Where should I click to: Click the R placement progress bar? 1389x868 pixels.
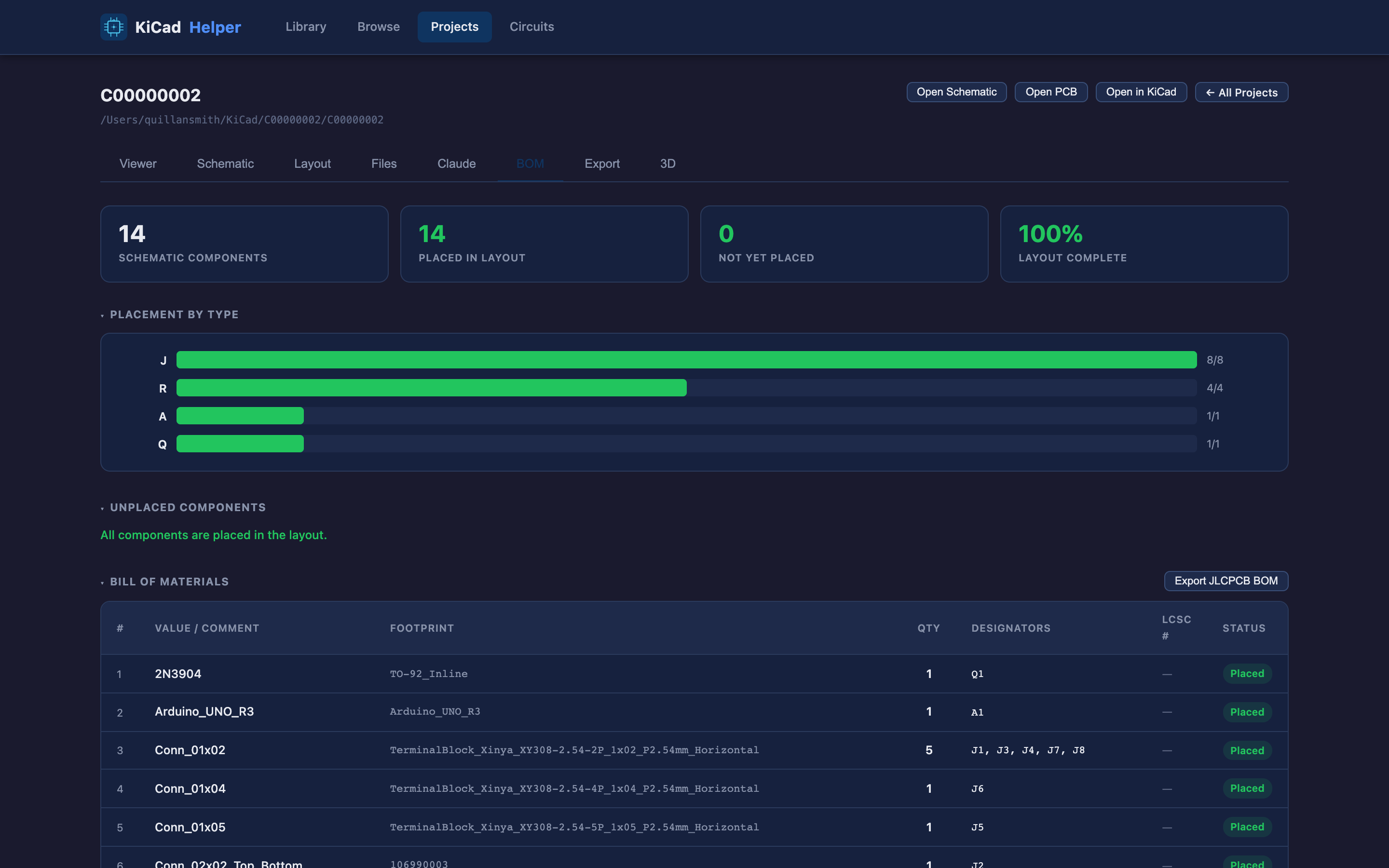(686, 388)
